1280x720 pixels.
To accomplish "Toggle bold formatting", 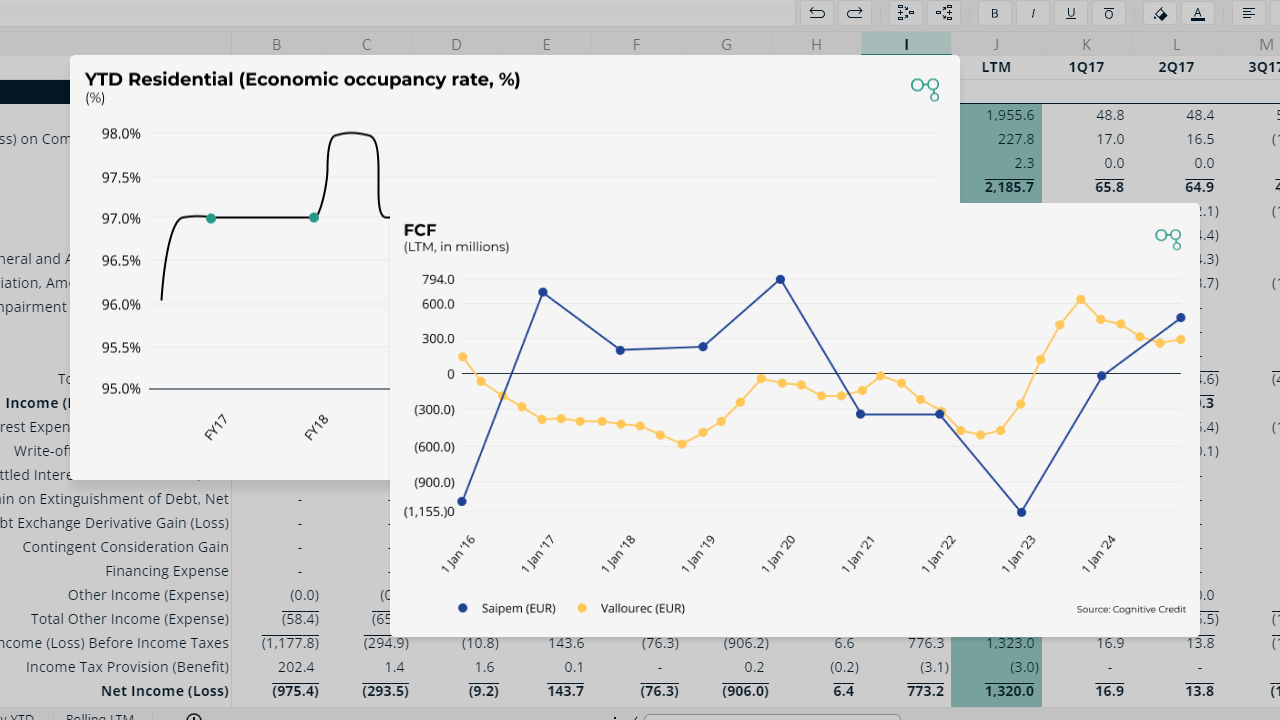I will coord(995,13).
